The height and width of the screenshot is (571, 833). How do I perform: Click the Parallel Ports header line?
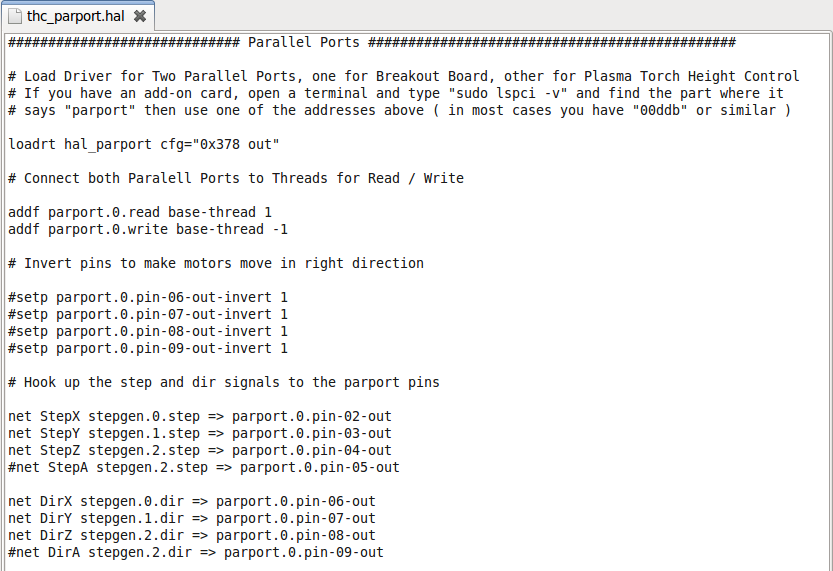click(x=372, y=42)
